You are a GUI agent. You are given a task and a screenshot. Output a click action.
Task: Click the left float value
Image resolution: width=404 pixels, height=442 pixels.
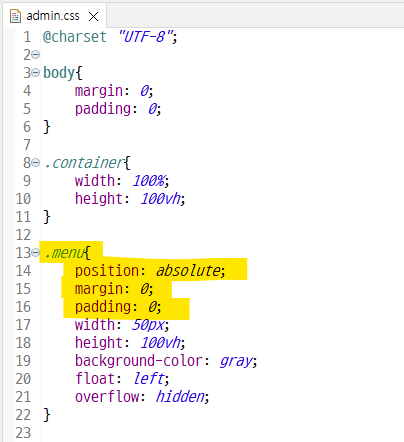(149, 379)
